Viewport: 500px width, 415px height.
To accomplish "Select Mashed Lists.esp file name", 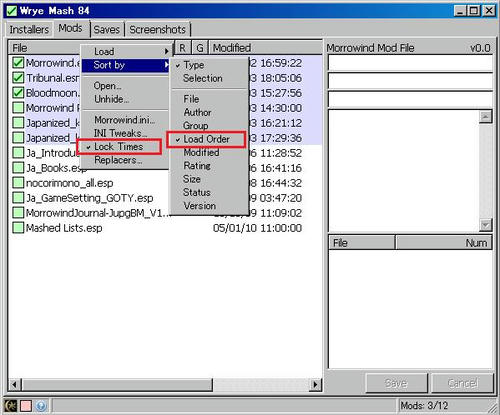I will click(x=64, y=228).
